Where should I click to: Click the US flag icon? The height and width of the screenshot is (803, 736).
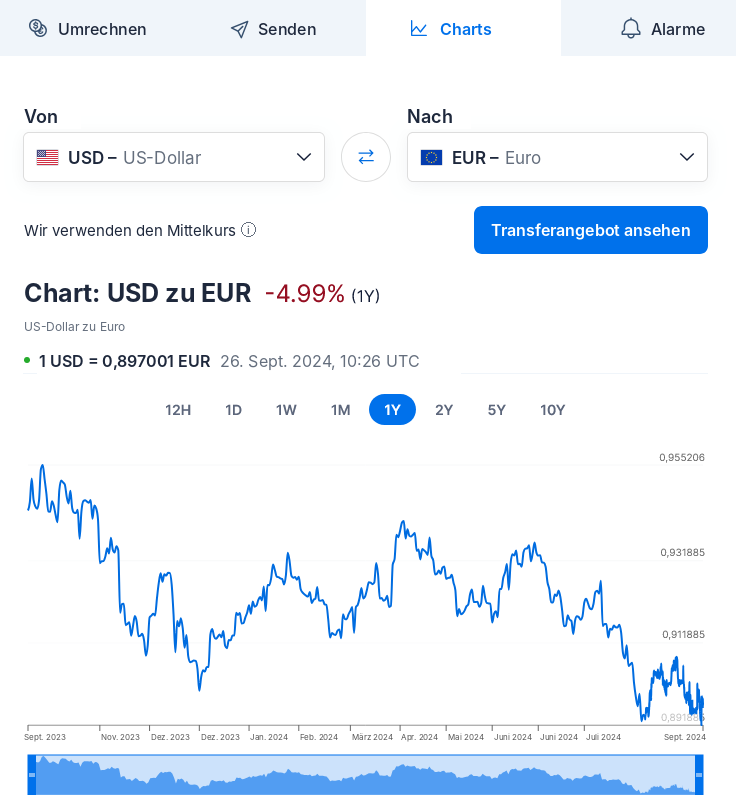click(48, 157)
